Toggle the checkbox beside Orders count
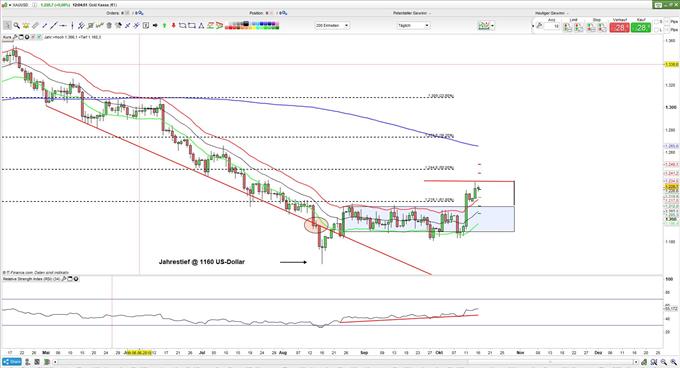 pyautogui.click(x=127, y=13)
